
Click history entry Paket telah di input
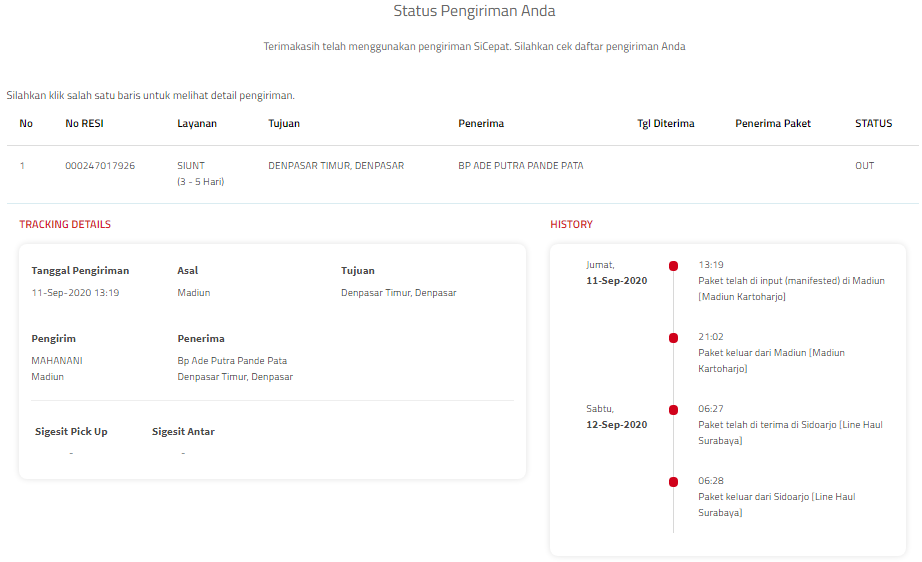791,289
